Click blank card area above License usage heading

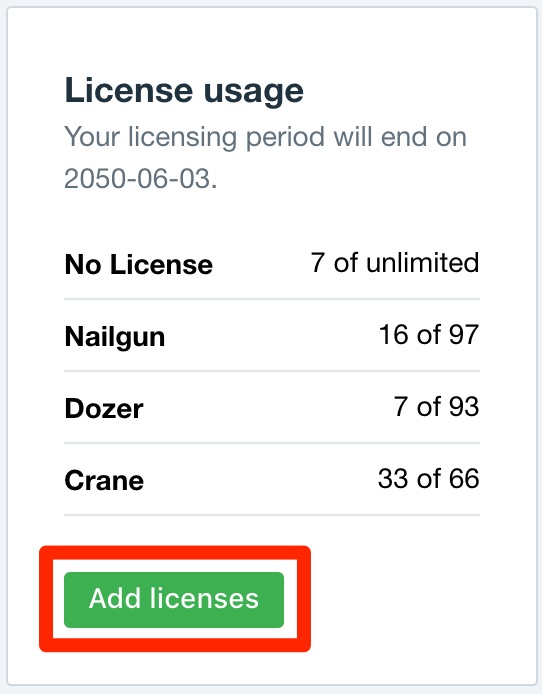[272, 40]
